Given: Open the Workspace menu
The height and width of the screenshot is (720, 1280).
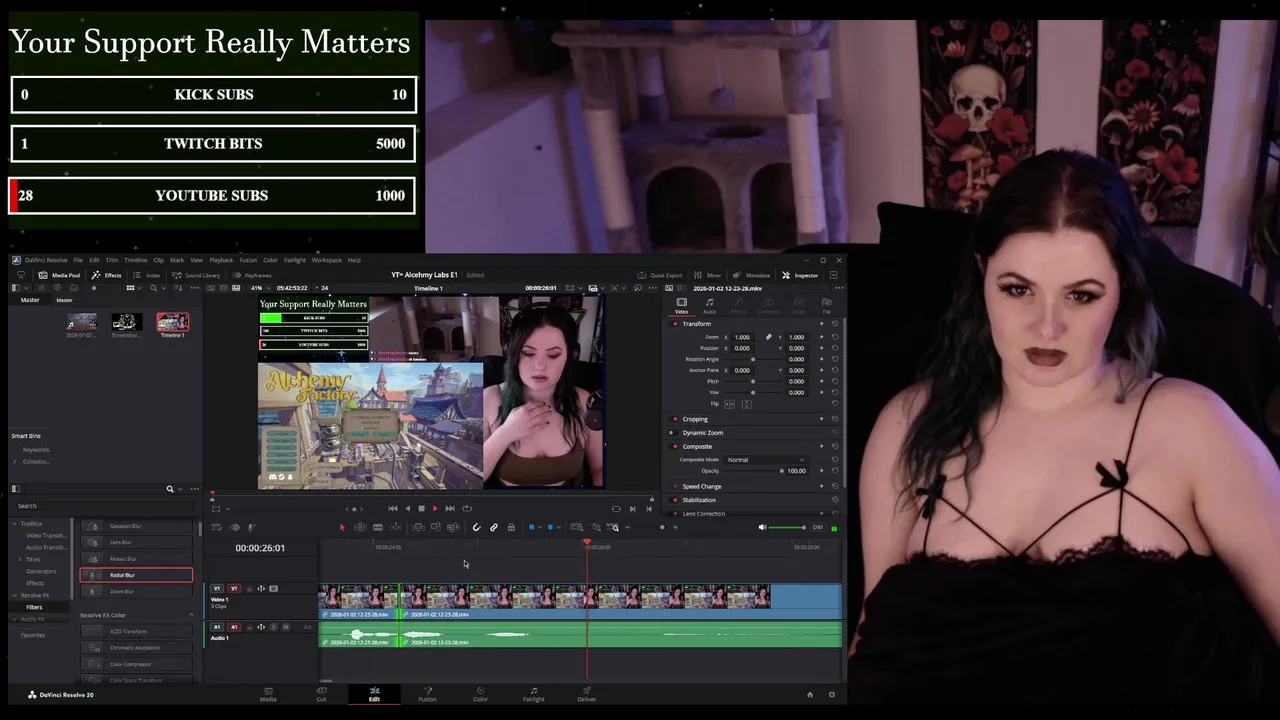Looking at the screenshot, I should pyautogui.click(x=326, y=260).
